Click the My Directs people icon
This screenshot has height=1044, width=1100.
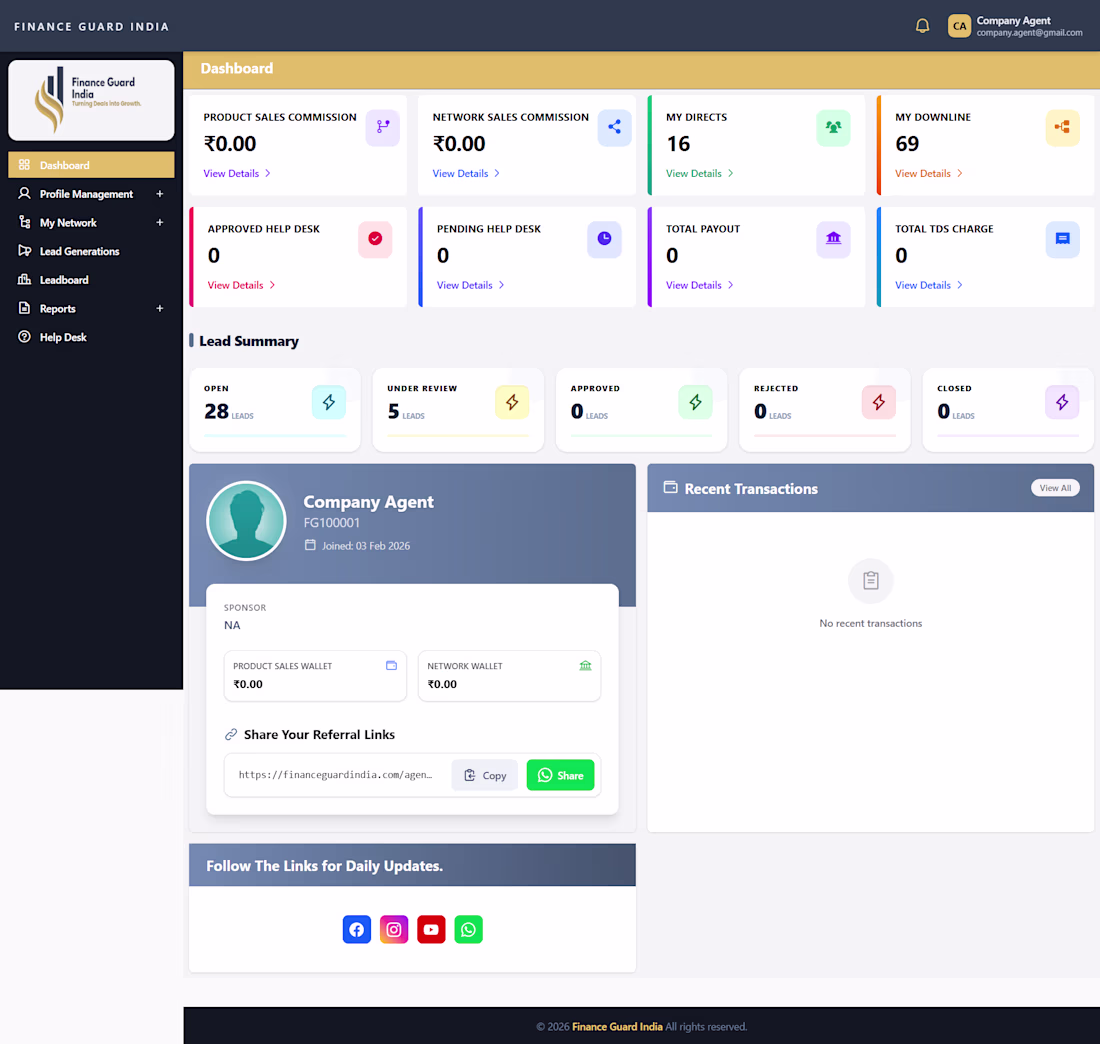(833, 127)
